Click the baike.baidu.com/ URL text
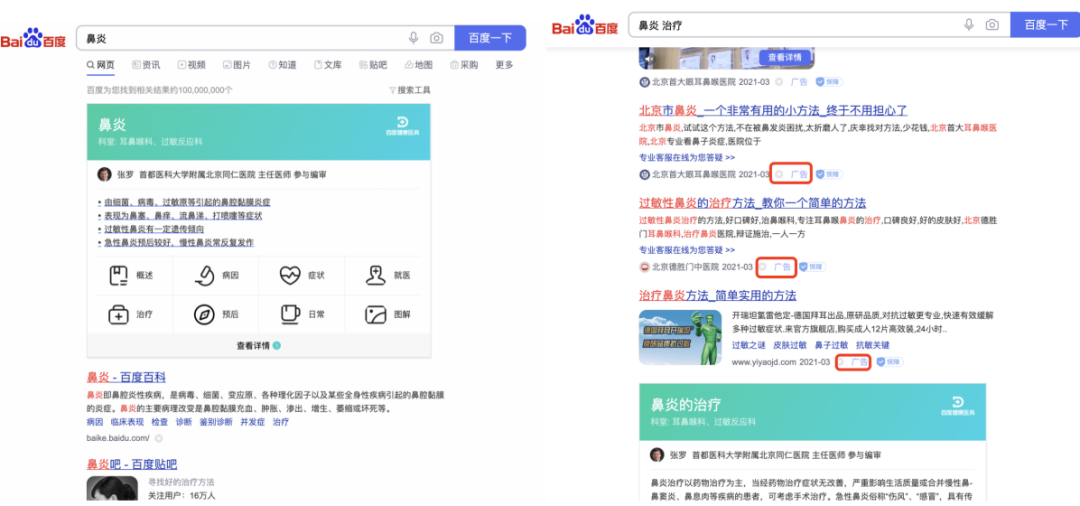1080x506 pixels. [118, 438]
